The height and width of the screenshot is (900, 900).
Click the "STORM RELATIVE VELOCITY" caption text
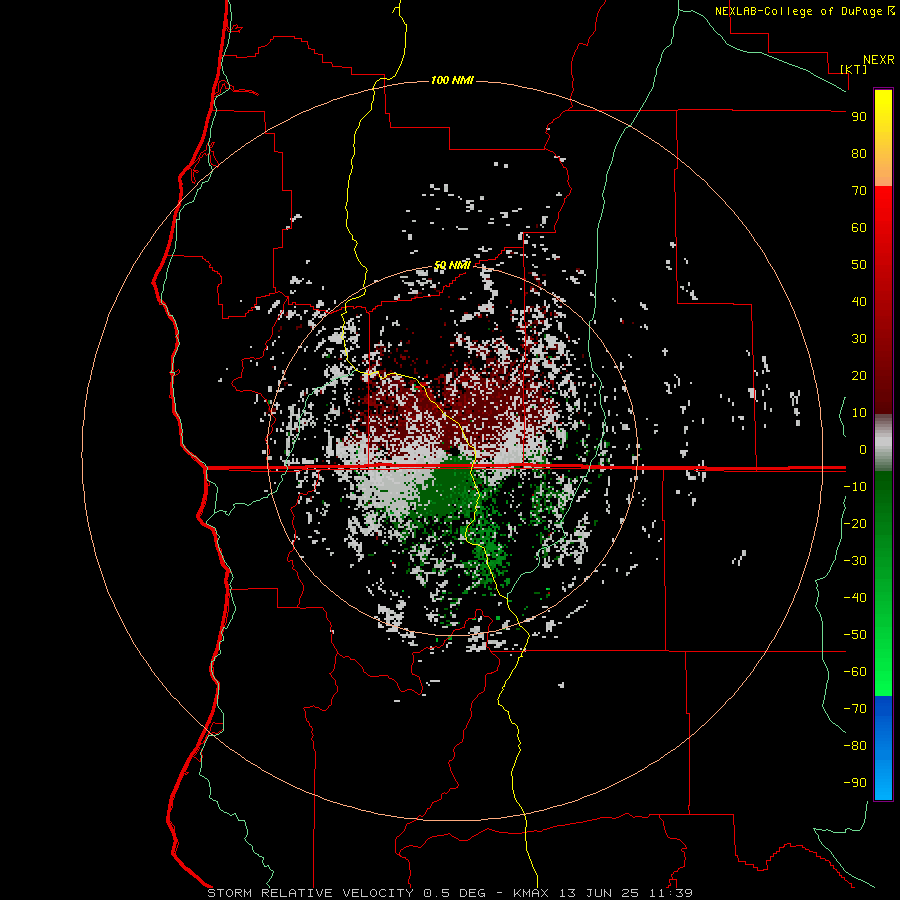[x=310, y=893]
